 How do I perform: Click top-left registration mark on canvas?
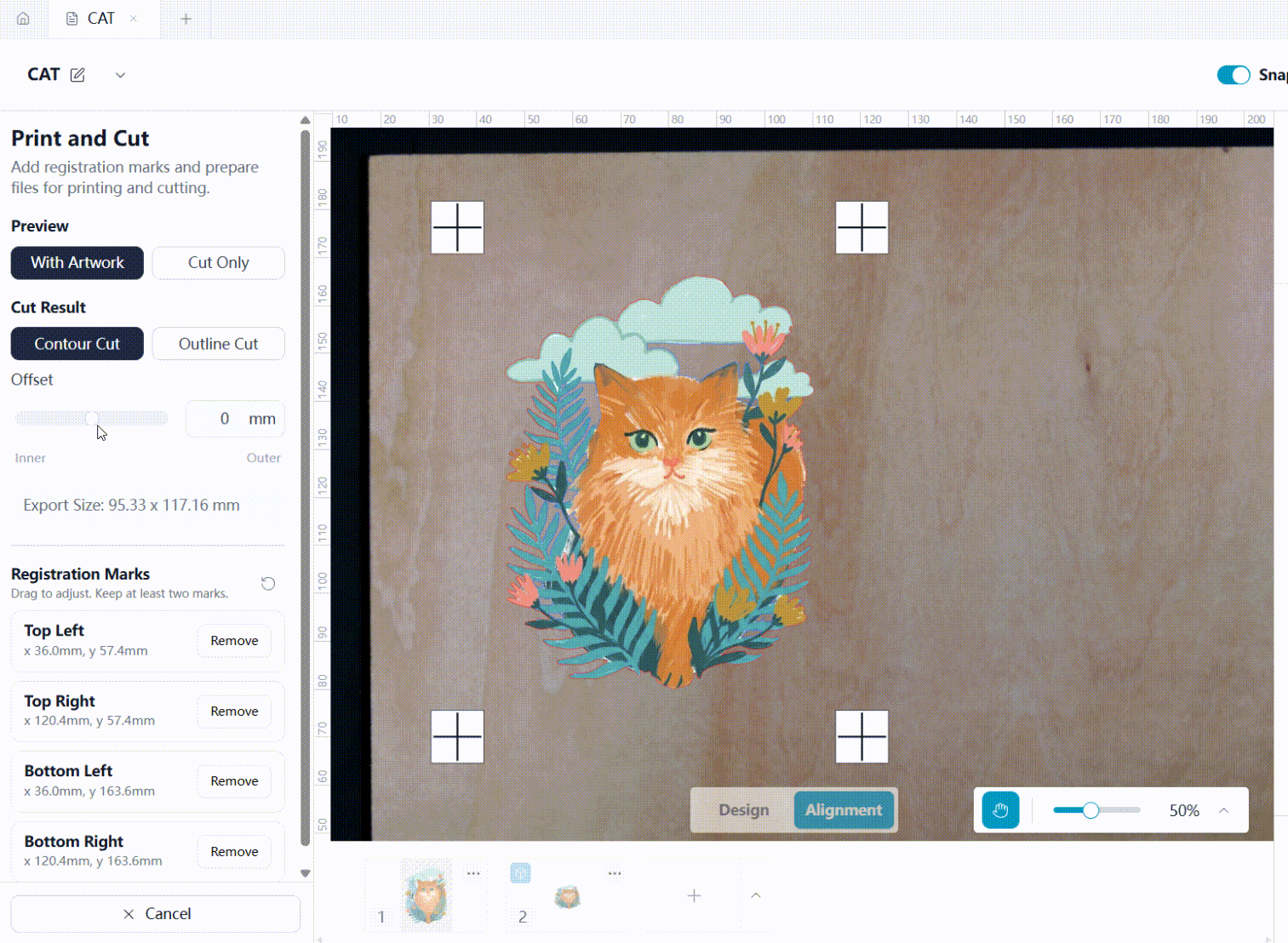click(457, 227)
